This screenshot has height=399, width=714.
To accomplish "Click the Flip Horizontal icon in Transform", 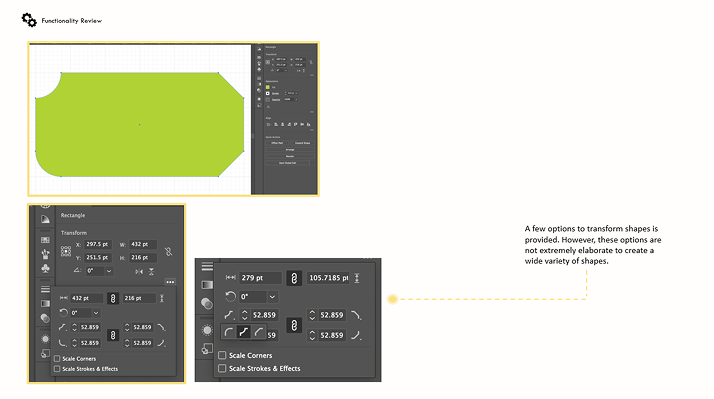I will click(x=139, y=271).
